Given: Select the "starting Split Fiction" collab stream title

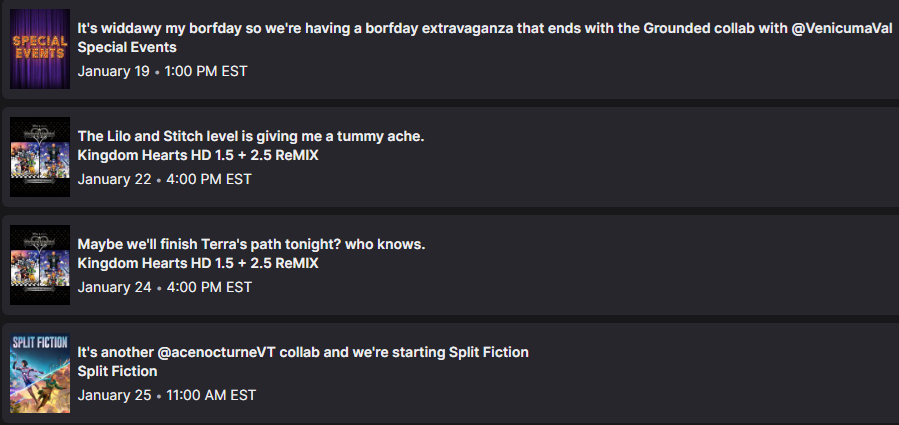Looking at the screenshot, I should click(x=303, y=352).
